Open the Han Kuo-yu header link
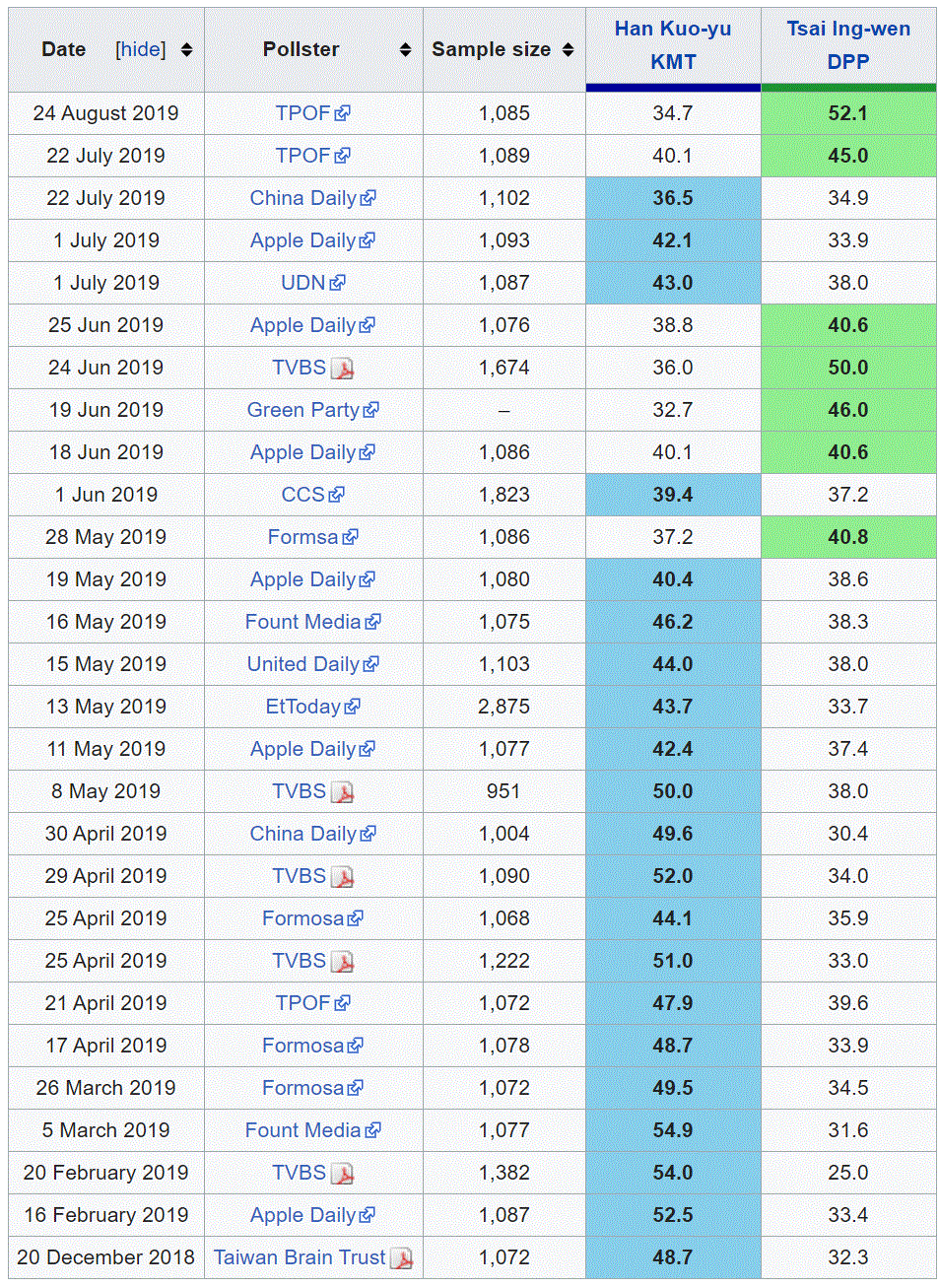Screen dimensions: 939x1288 [x=673, y=29]
